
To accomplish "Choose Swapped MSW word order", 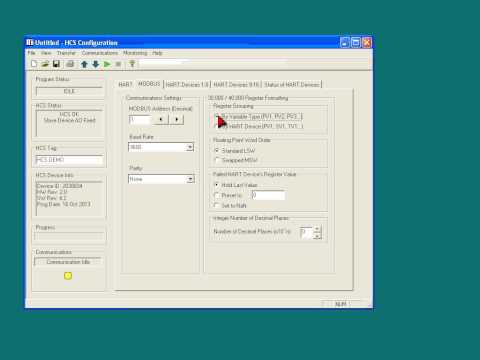I will pyautogui.click(x=236, y=160).
